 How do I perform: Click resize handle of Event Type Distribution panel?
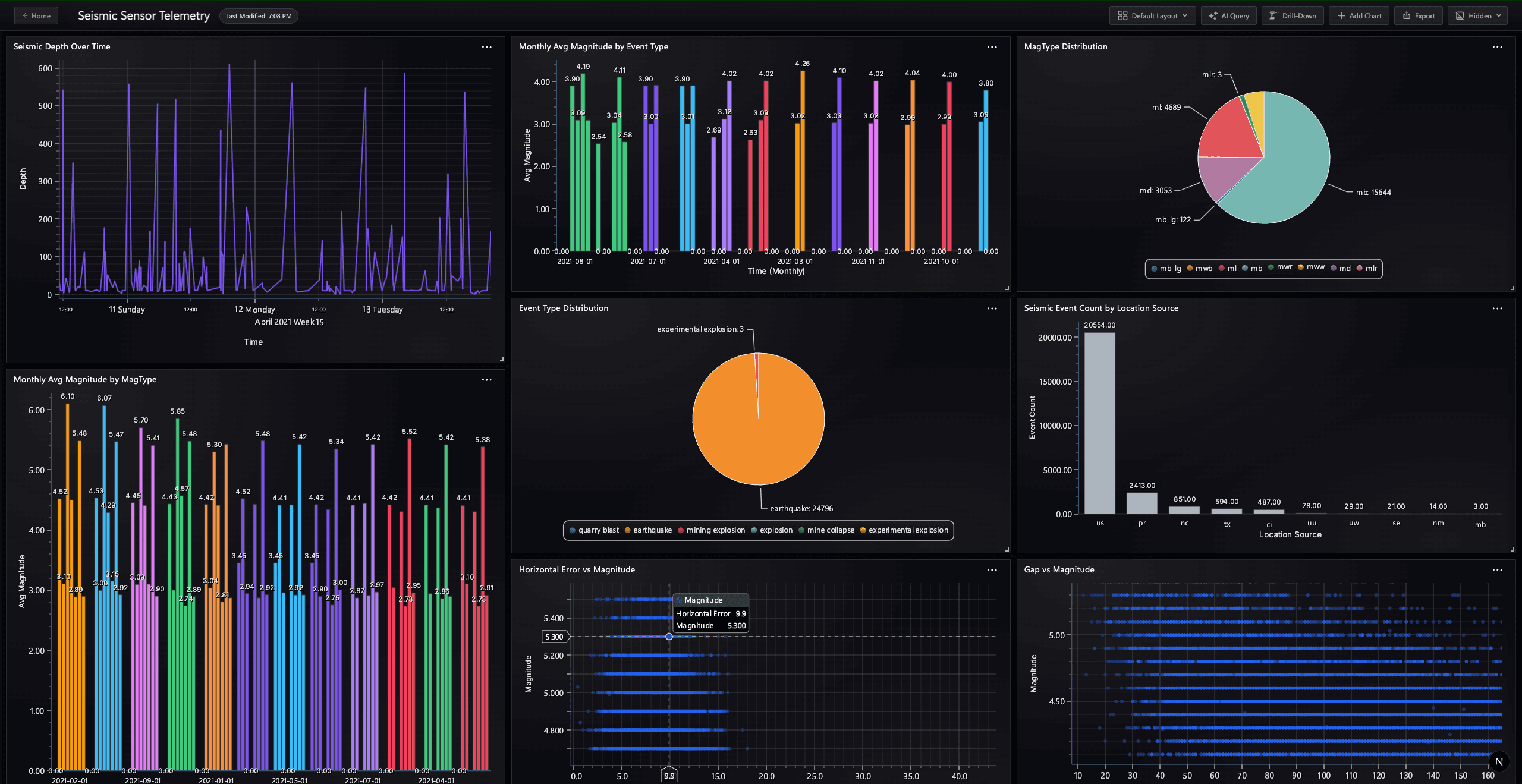1007,549
